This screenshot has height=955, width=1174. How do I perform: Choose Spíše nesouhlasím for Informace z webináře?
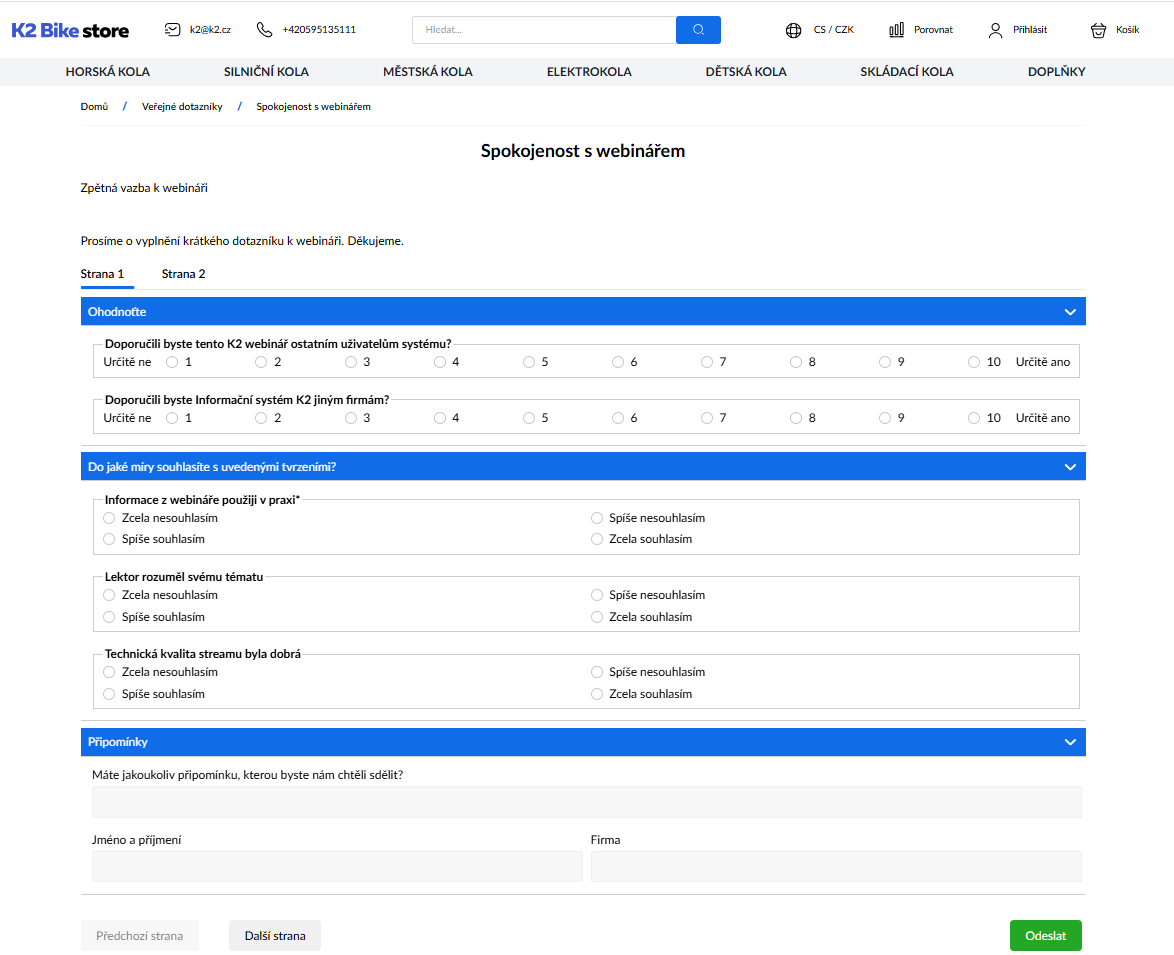[x=597, y=518]
